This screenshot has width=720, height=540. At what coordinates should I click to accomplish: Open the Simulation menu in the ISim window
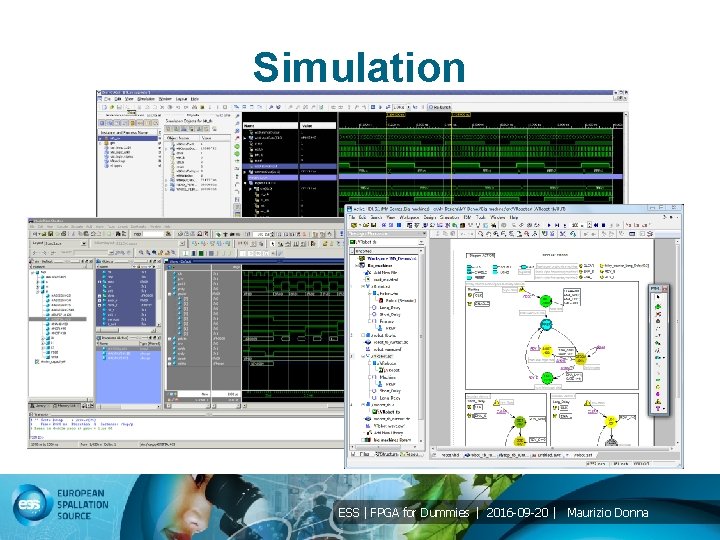click(x=146, y=99)
